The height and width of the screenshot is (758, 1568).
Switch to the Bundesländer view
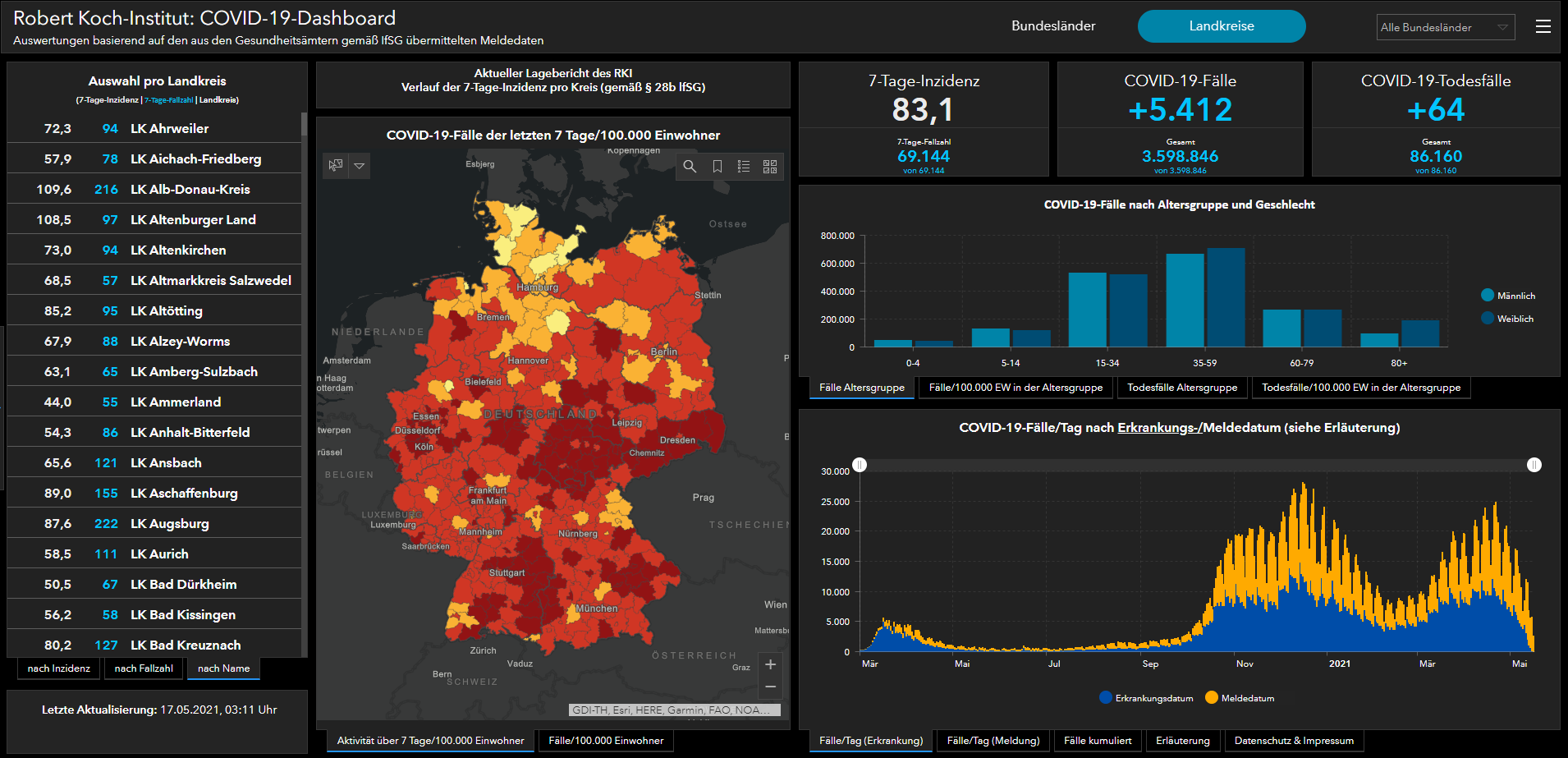pyautogui.click(x=1053, y=26)
